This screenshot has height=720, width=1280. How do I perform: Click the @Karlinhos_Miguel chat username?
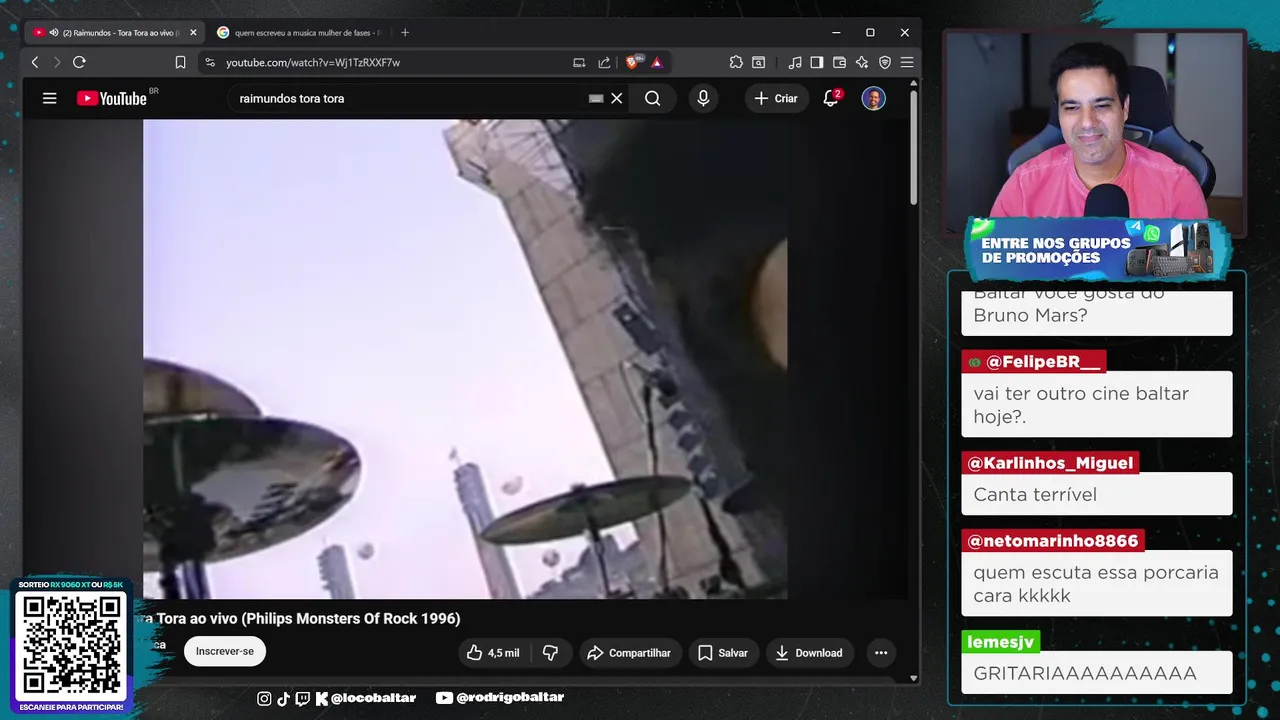pos(1050,463)
